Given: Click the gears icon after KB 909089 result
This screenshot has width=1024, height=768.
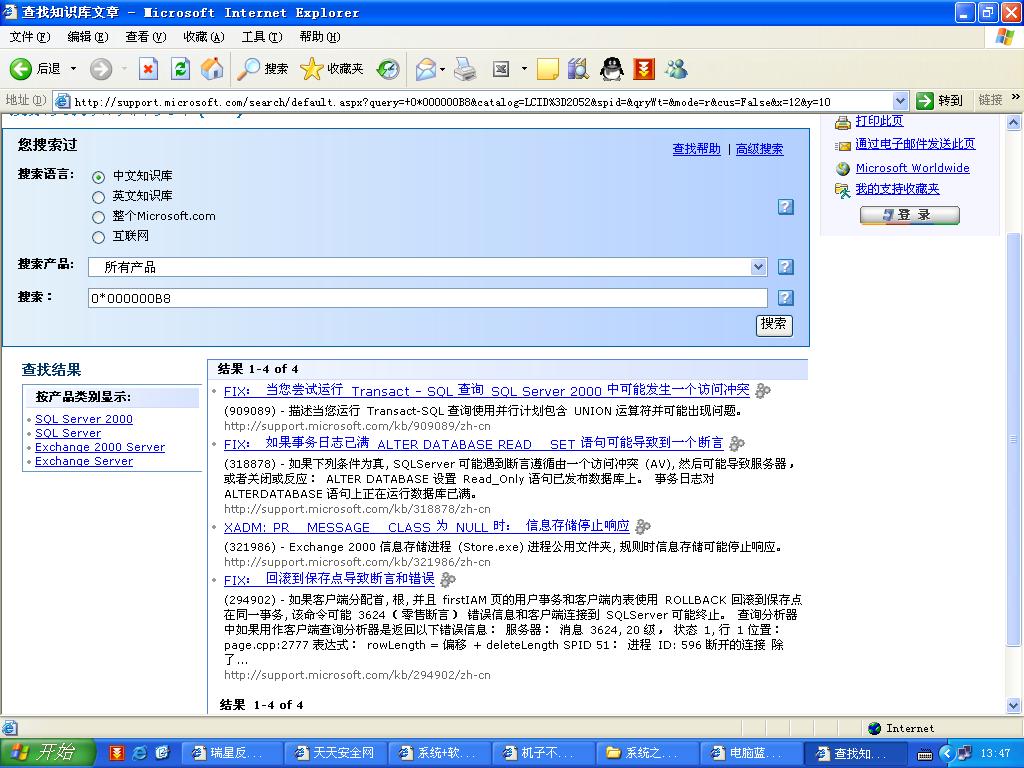Looking at the screenshot, I should point(763,391).
